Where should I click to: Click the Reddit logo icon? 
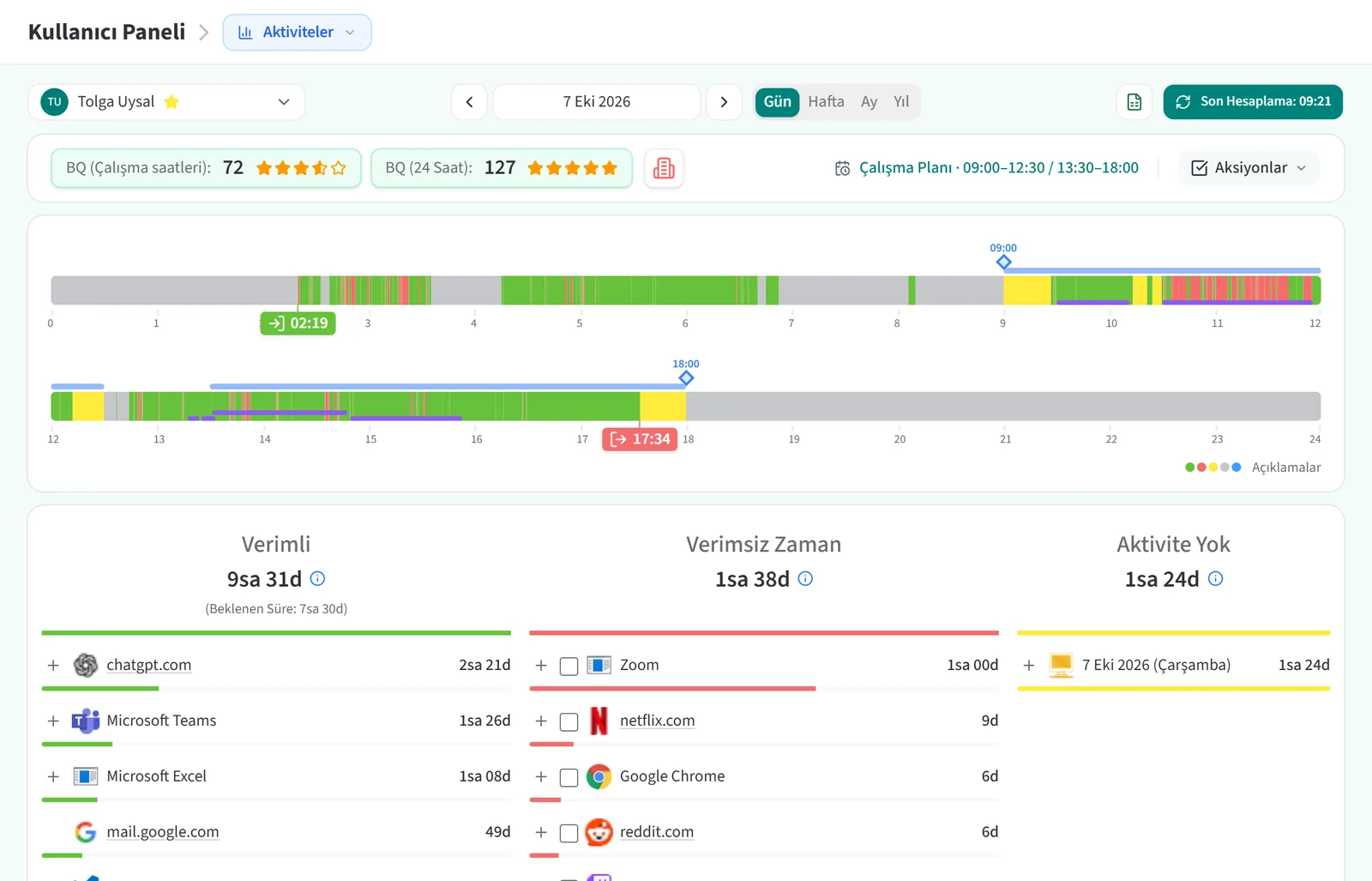tap(599, 832)
